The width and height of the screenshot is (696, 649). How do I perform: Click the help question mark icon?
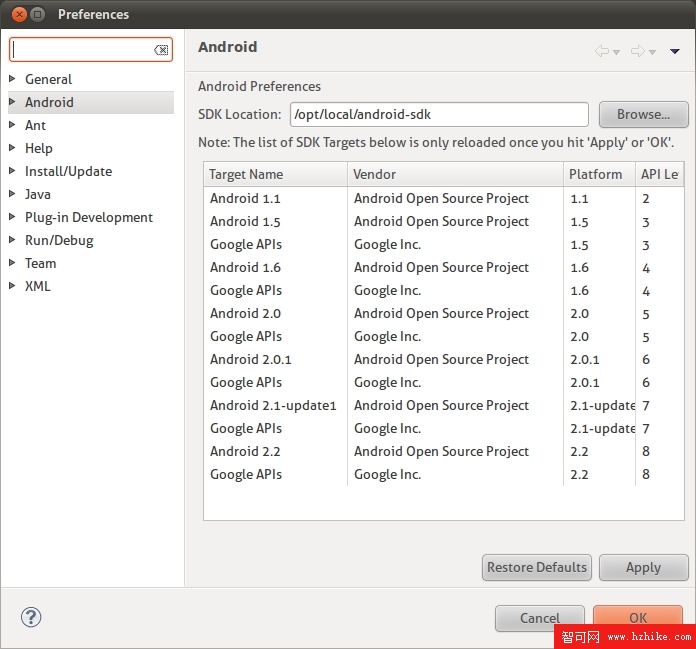pyautogui.click(x=30, y=617)
